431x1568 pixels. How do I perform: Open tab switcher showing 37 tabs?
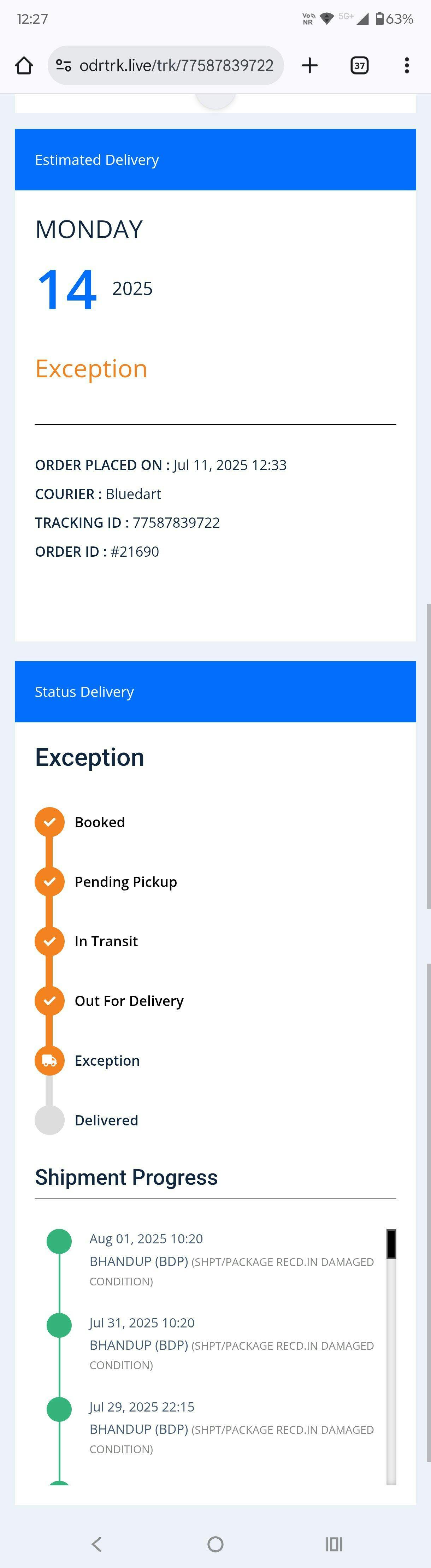[x=360, y=65]
